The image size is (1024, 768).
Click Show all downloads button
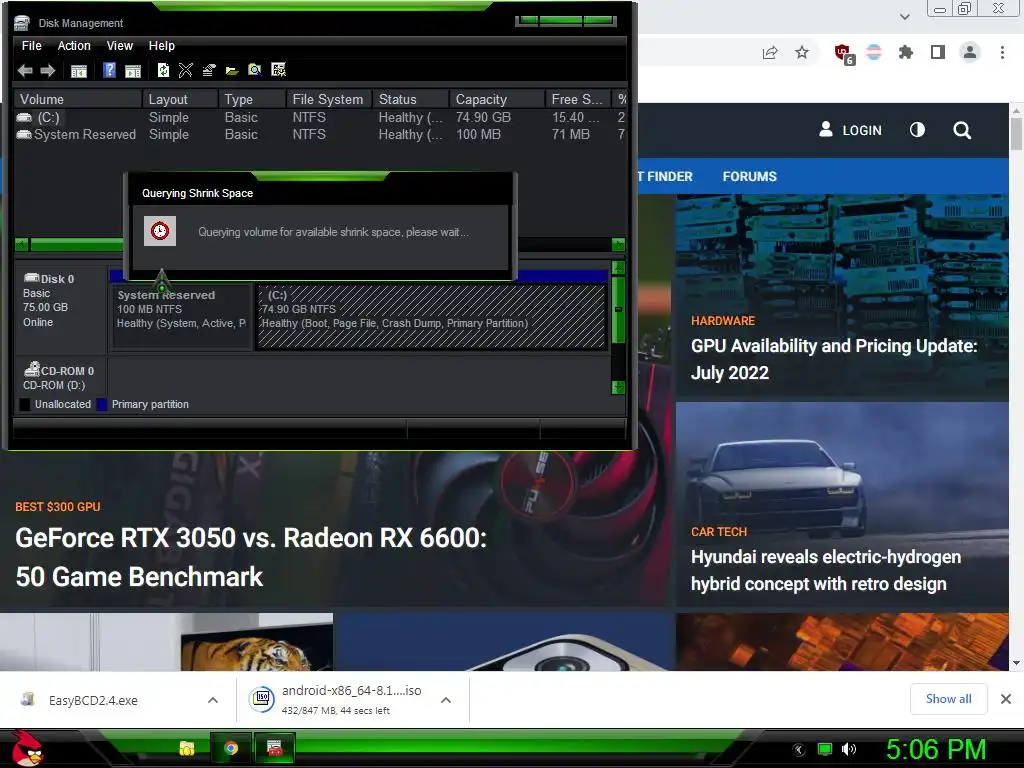(948, 699)
